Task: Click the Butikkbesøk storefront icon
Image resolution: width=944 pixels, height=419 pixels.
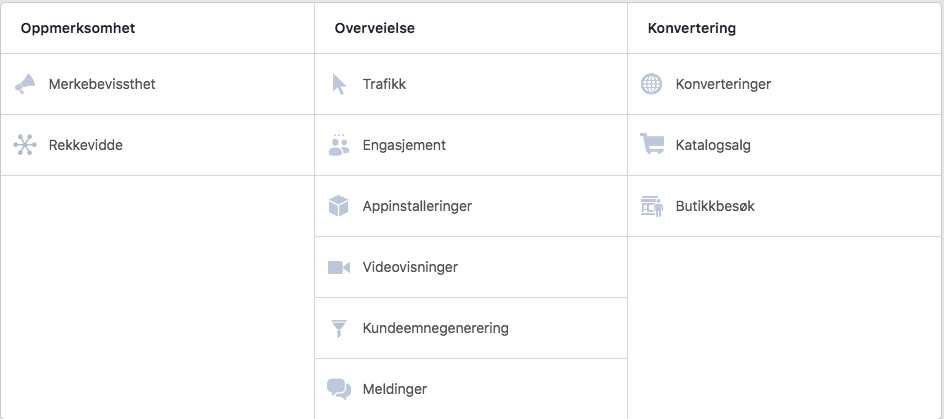Action: (652, 206)
